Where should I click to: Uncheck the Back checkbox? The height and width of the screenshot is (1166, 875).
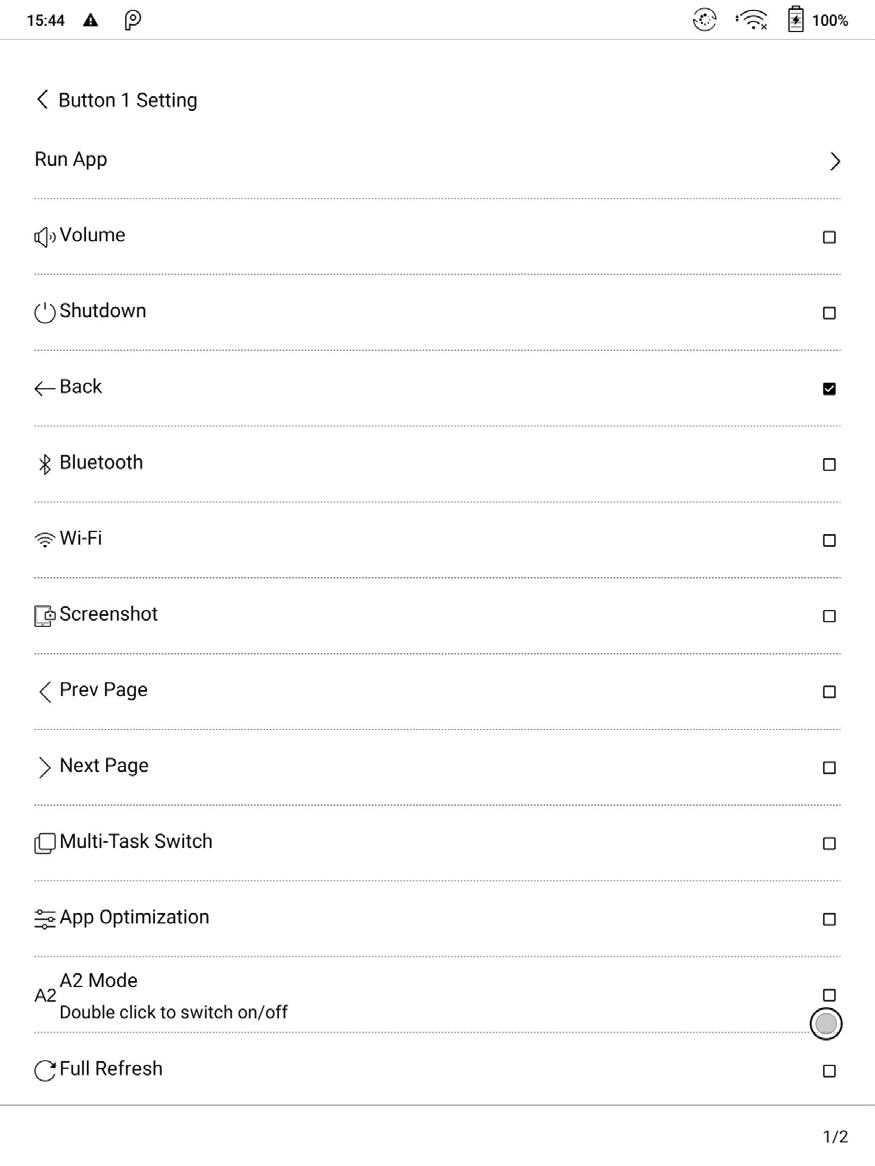coord(829,389)
